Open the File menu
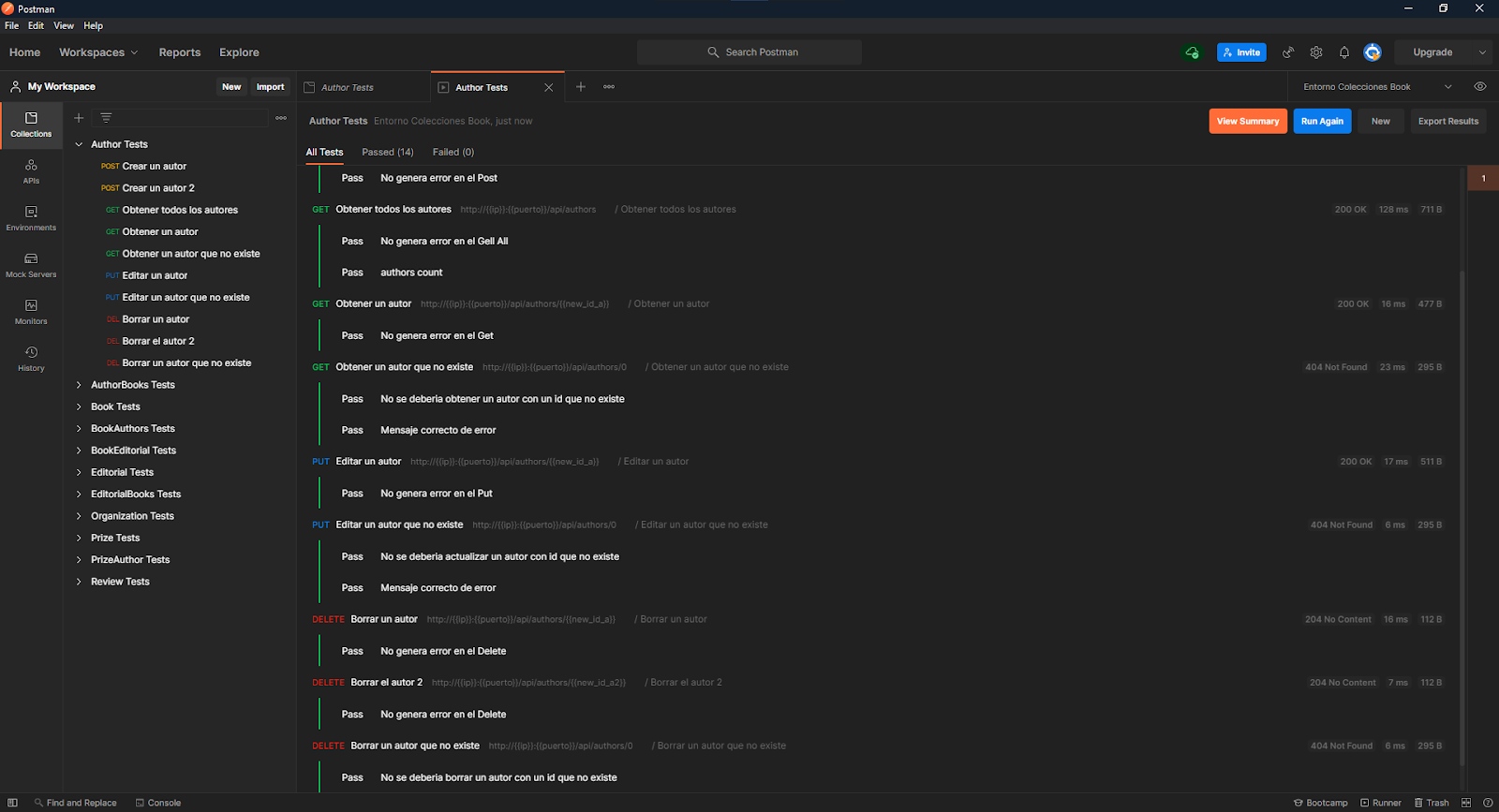The image size is (1499, 812). pyautogui.click(x=11, y=26)
